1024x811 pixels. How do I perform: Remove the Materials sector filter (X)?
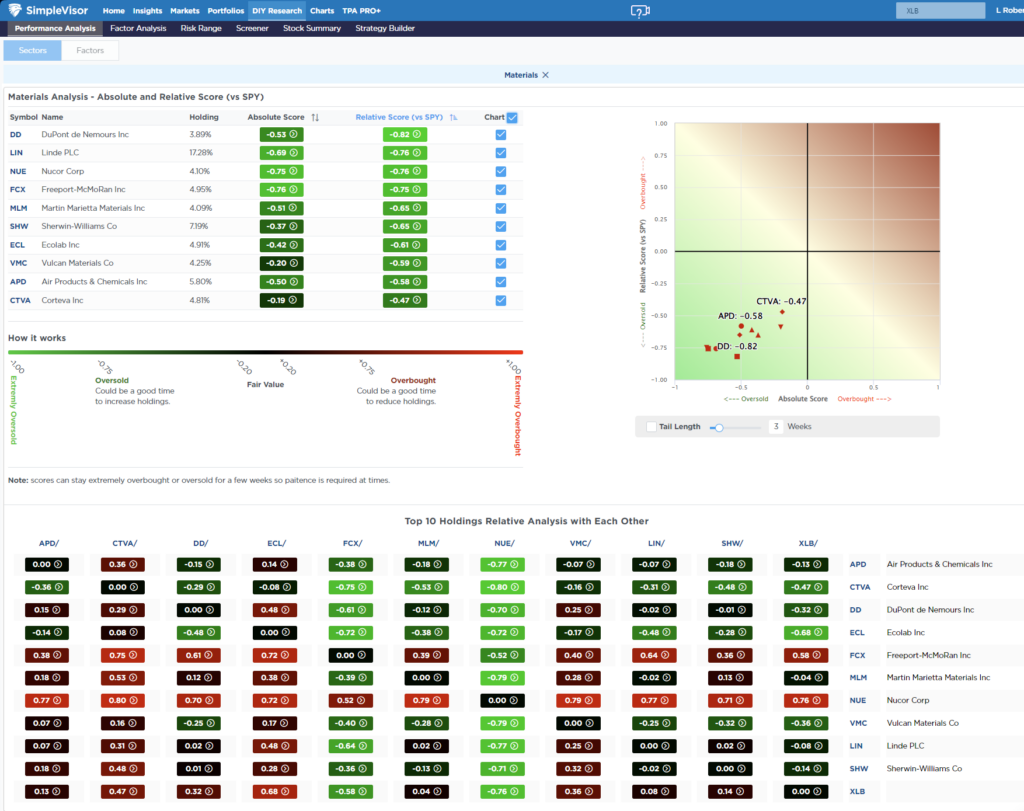[545, 75]
